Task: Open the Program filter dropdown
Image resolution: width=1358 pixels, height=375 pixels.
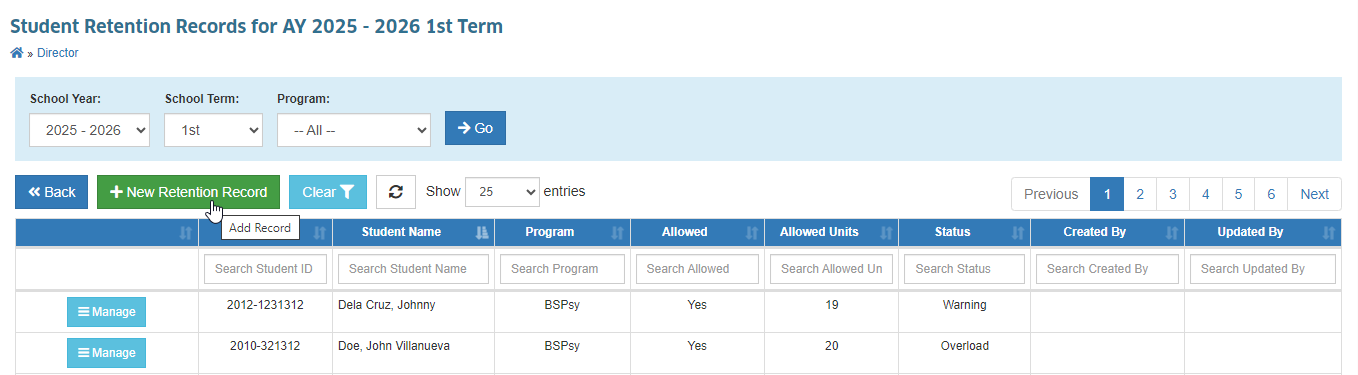Action: [354, 130]
